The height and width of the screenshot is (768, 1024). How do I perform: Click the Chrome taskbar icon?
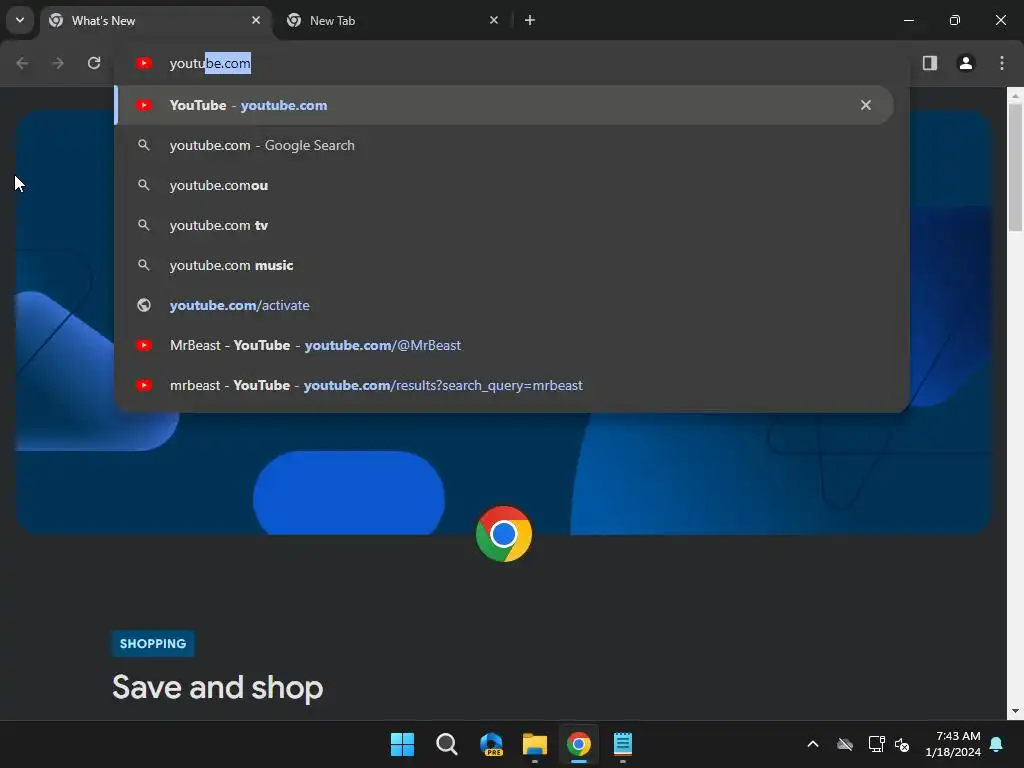point(579,744)
